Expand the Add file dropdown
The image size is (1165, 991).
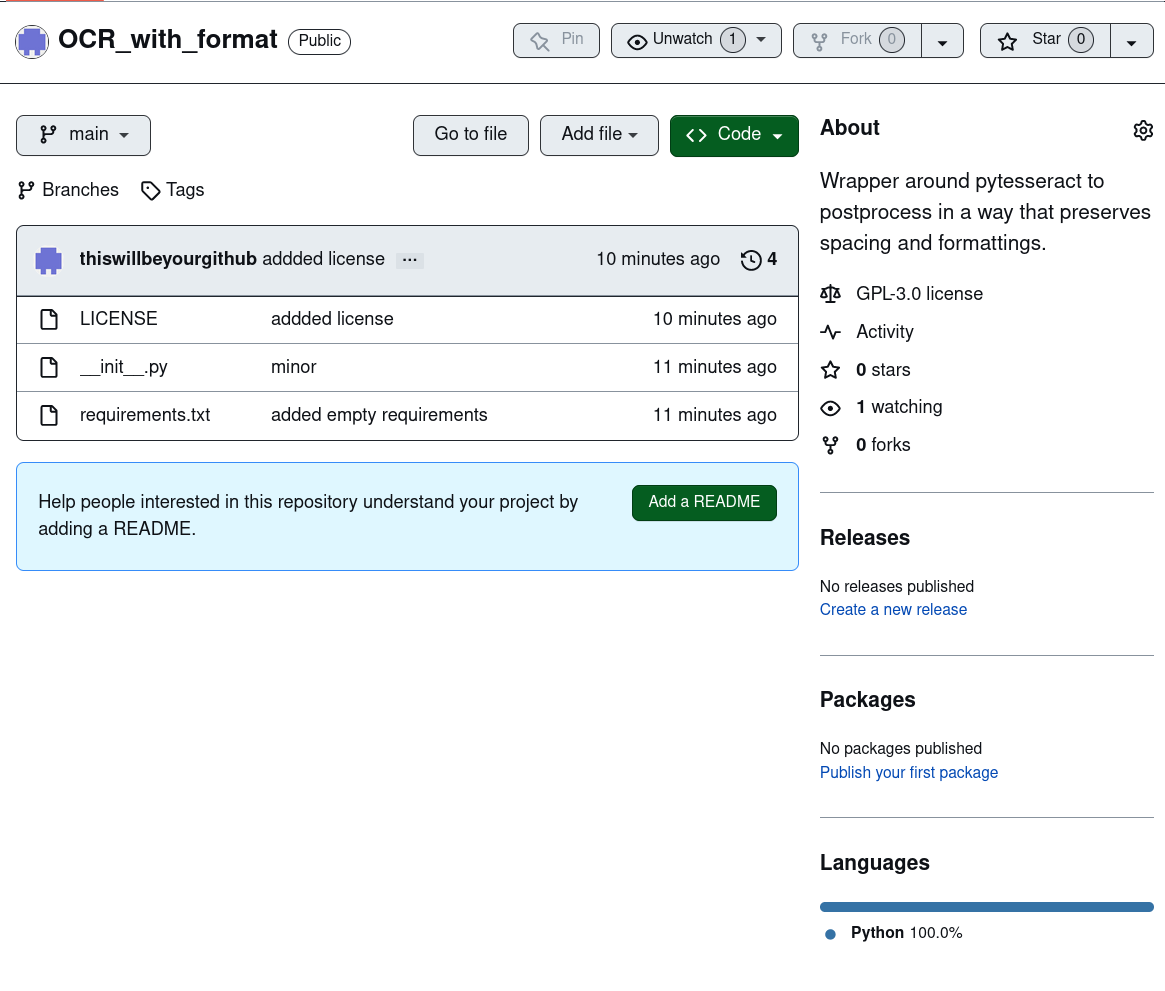pos(599,135)
